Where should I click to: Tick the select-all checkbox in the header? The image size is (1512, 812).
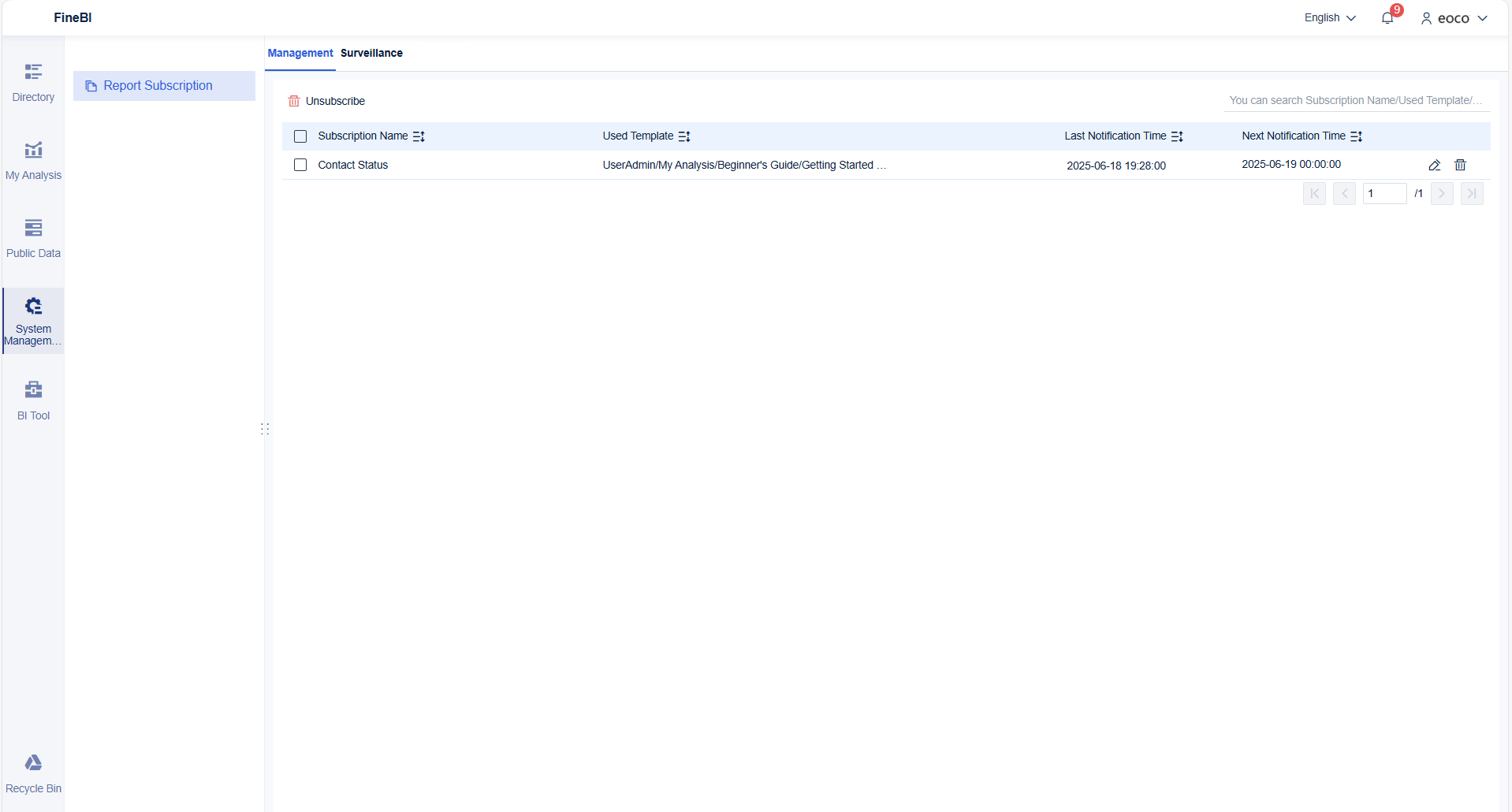pyautogui.click(x=300, y=136)
